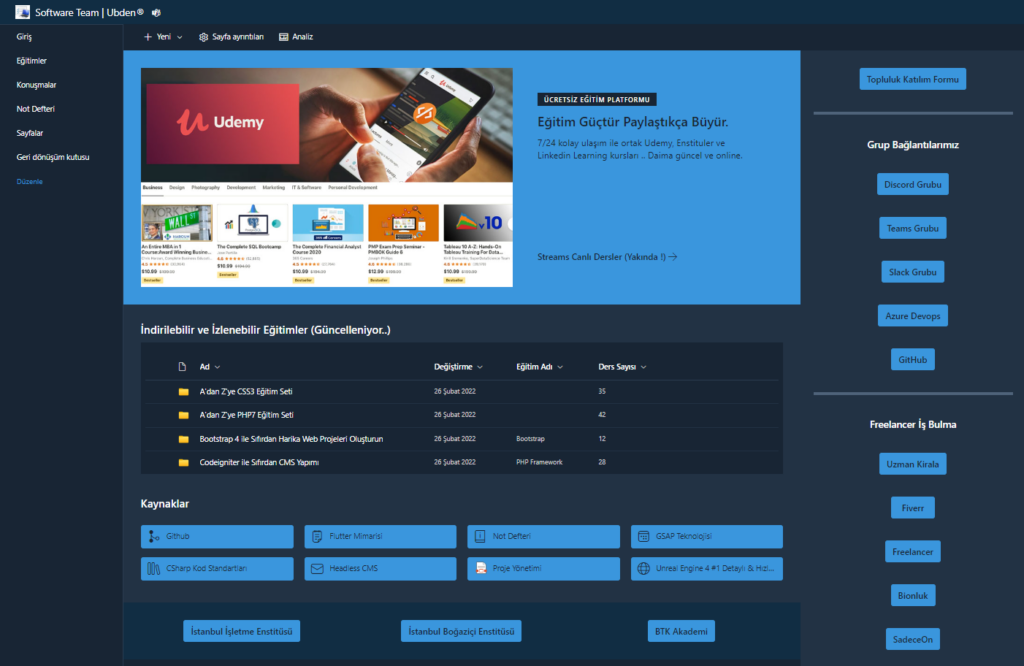Image resolution: width=1024 pixels, height=666 pixels.
Task: Expand the Yeni dropdown chevron
Action: click(180, 37)
